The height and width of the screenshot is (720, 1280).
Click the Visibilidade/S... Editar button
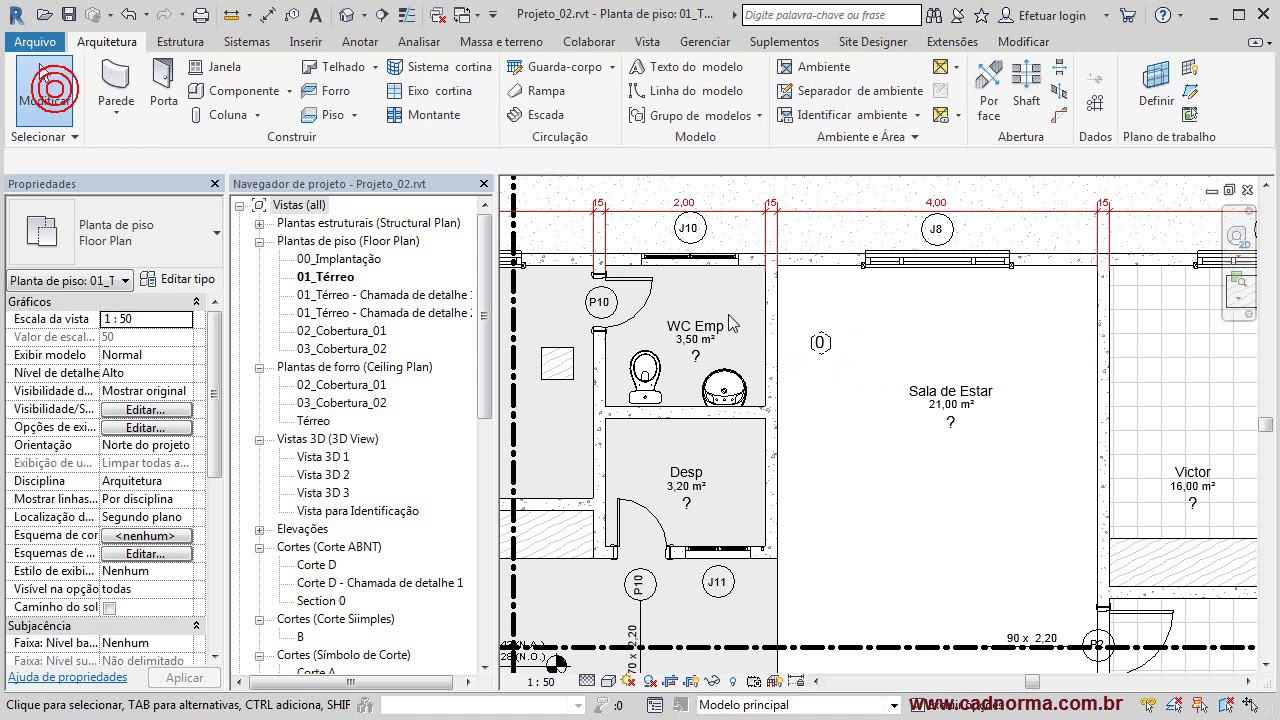(x=145, y=410)
